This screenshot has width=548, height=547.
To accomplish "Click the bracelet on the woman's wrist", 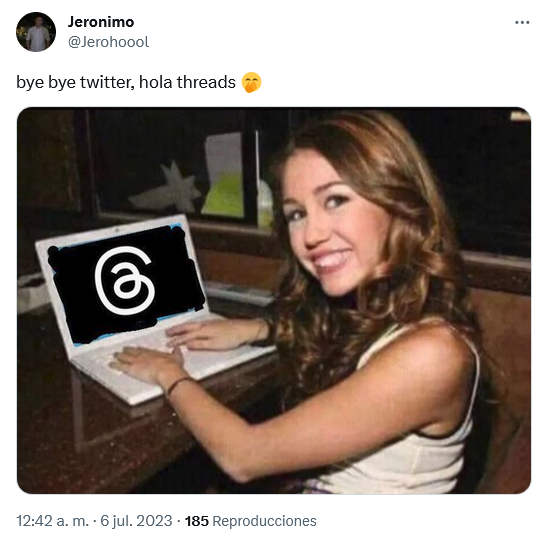I will click(177, 384).
